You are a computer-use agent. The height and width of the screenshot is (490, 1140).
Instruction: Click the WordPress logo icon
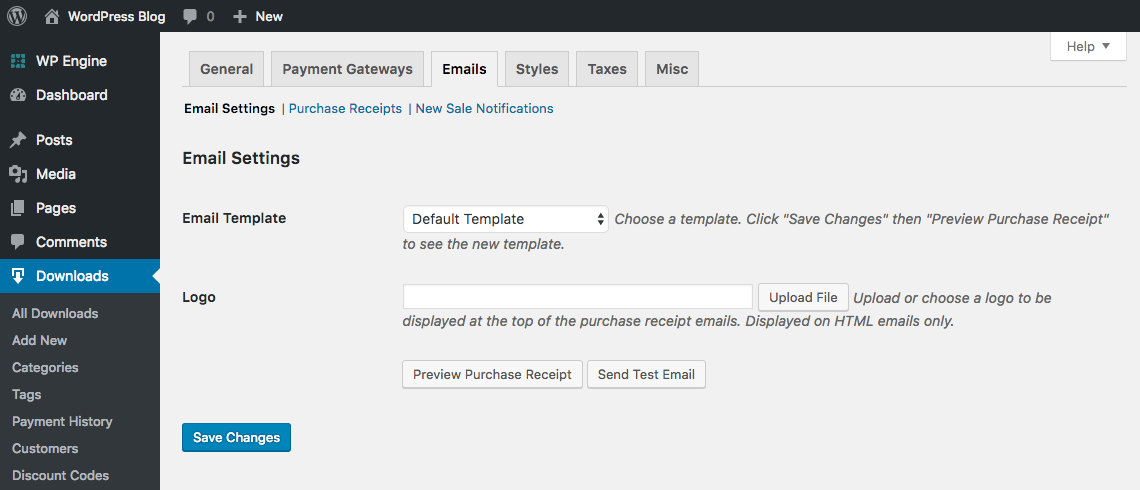pyautogui.click(x=17, y=16)
